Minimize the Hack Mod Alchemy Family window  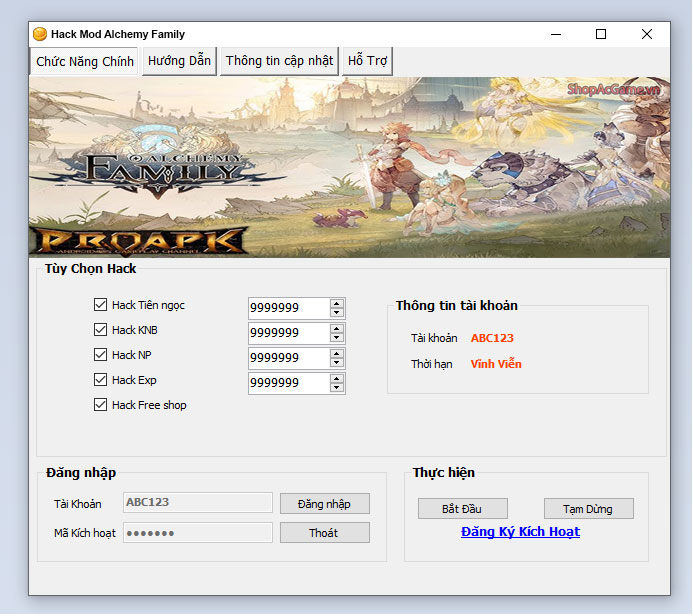[556, 34]
